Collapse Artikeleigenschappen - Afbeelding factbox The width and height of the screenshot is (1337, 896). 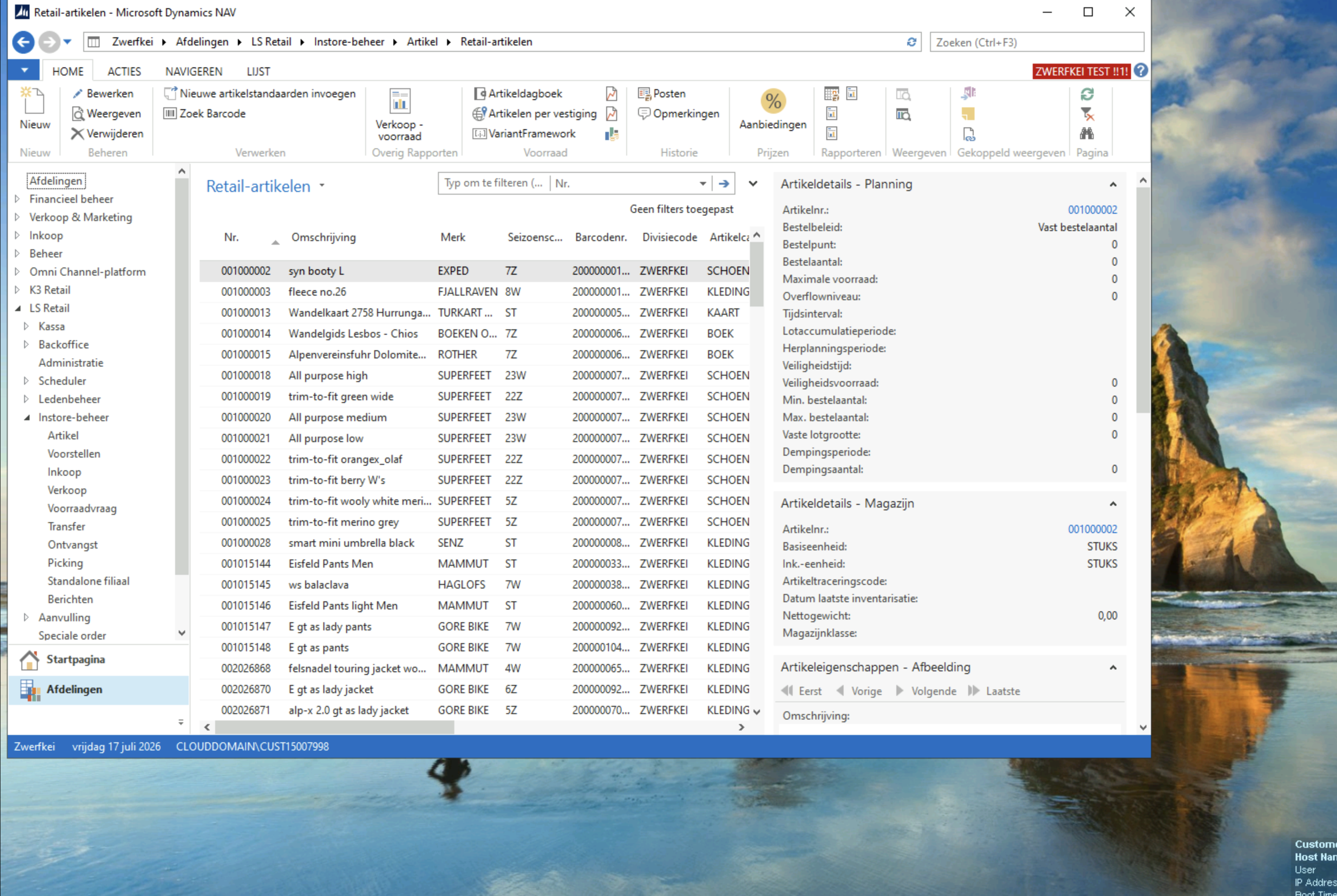click(x=1113, y=667)
